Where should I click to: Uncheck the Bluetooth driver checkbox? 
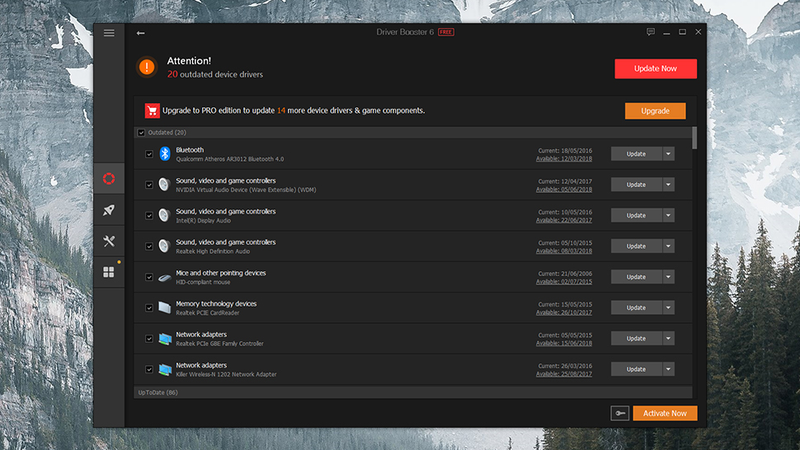[x=149, y=154]
